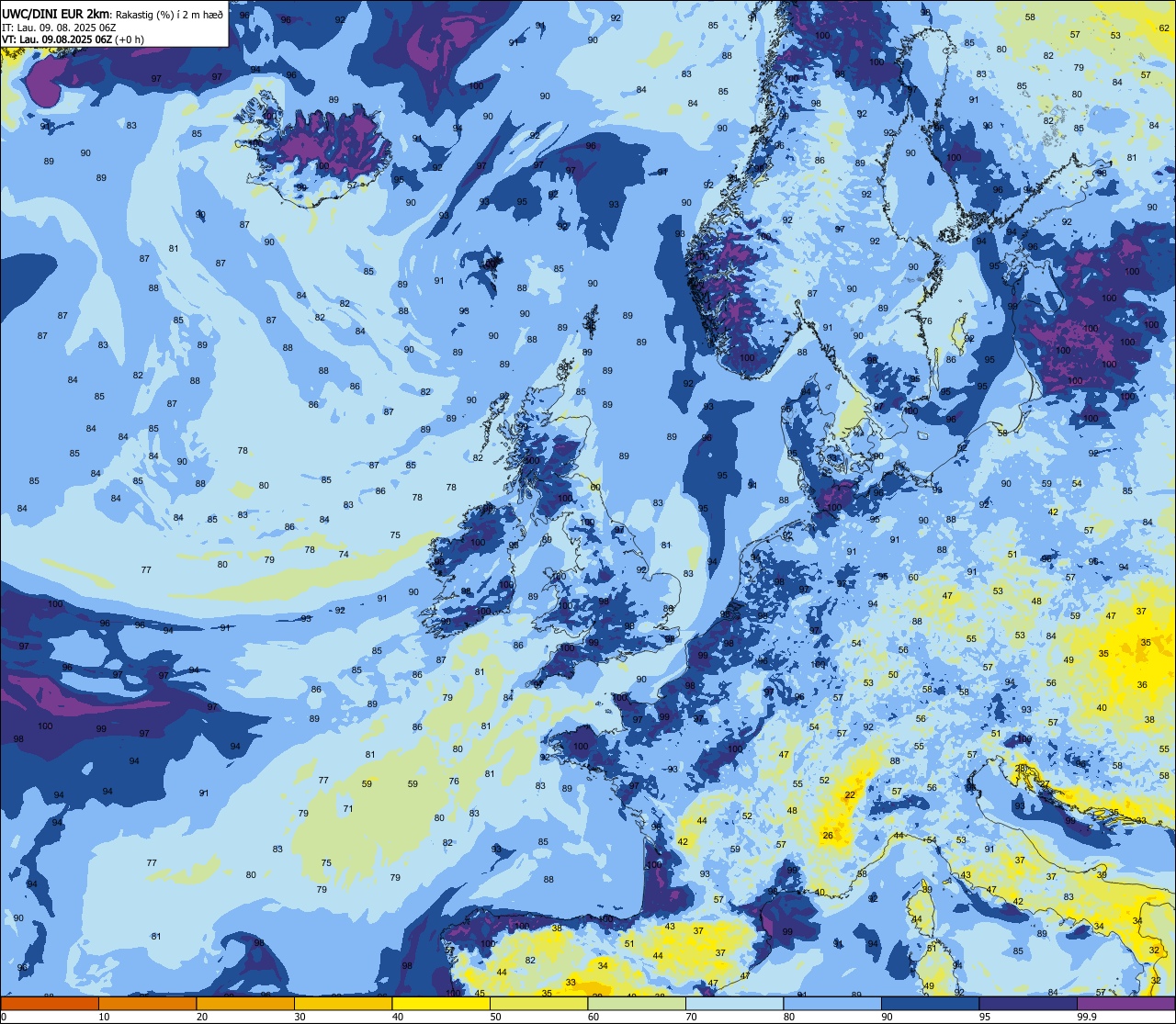Click the 'IT: Lau. 09. 08. 2025 06Z' line
Viewport: 1176px width, 1024px height.
59,28
